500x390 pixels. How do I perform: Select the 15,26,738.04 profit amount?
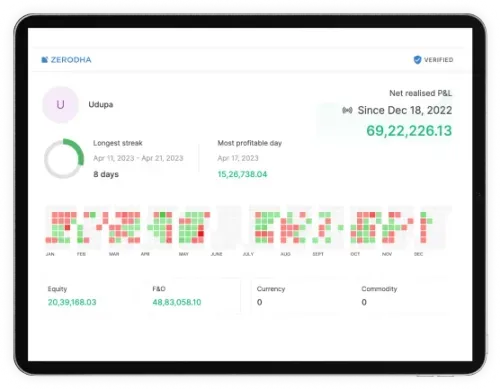click(242, 174)
